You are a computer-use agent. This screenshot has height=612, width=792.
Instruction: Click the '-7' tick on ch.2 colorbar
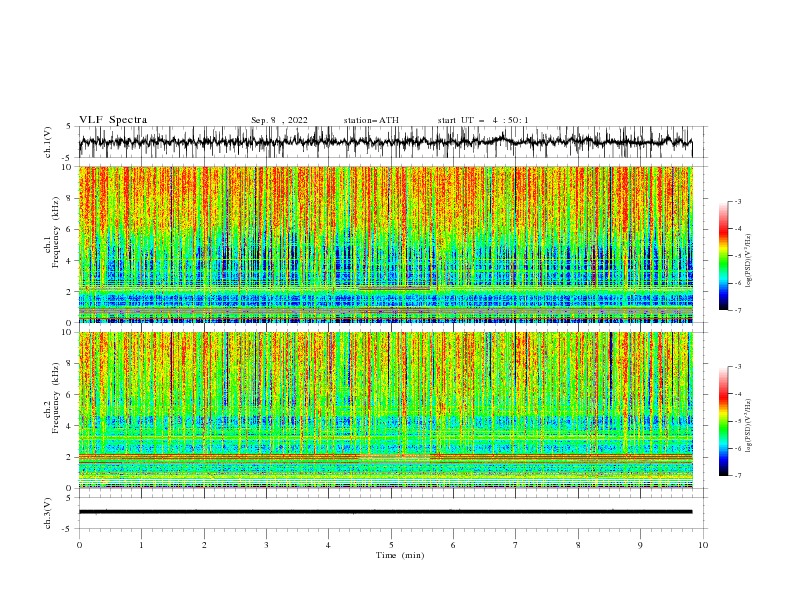pos(738,476)
